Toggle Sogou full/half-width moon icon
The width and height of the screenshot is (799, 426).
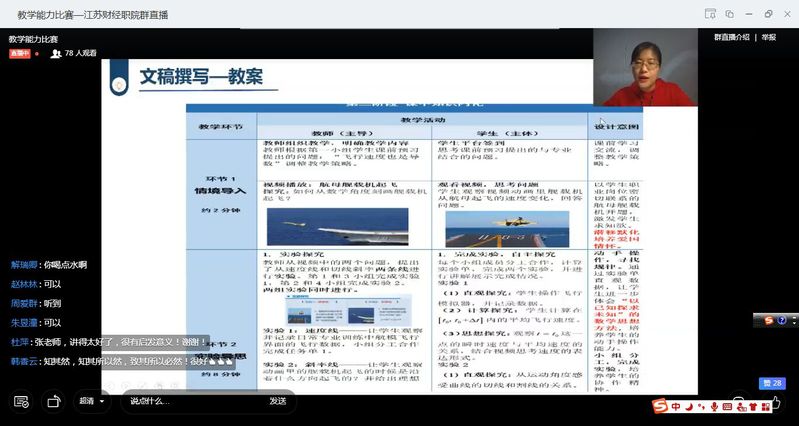(690, 407)
